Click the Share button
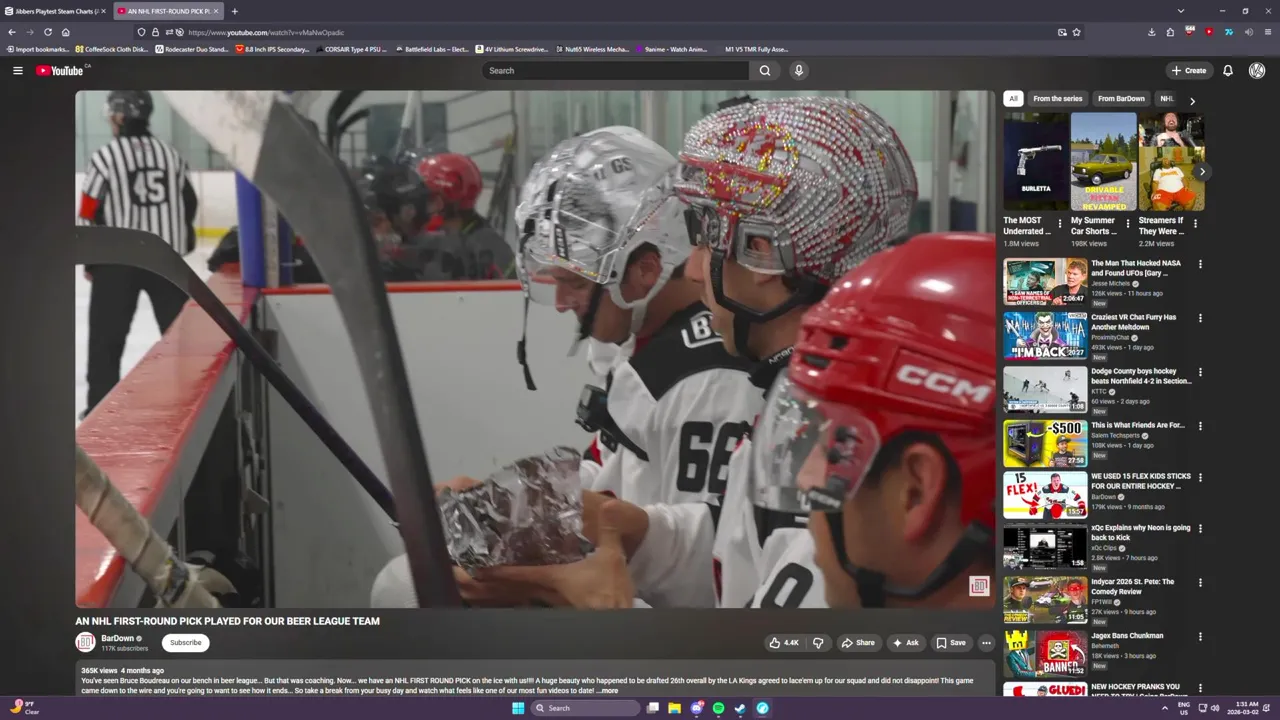This screenshot has height=720, width=1280. pyautogui.click(x=858, y=643)
